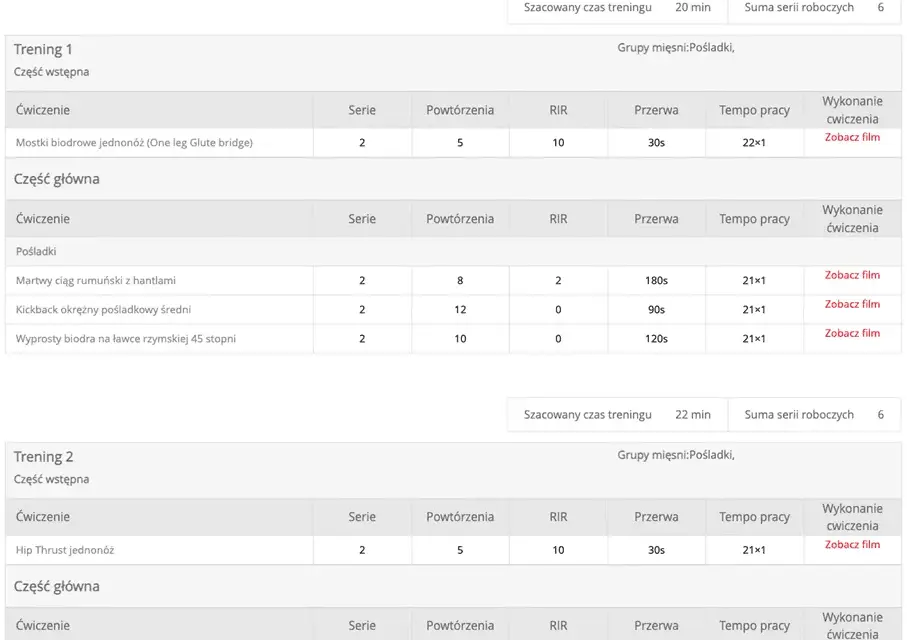Click 21×1 tempo value for Hip Thrust
The height and width of the screenshot is (640, 907).
point(754,550)
